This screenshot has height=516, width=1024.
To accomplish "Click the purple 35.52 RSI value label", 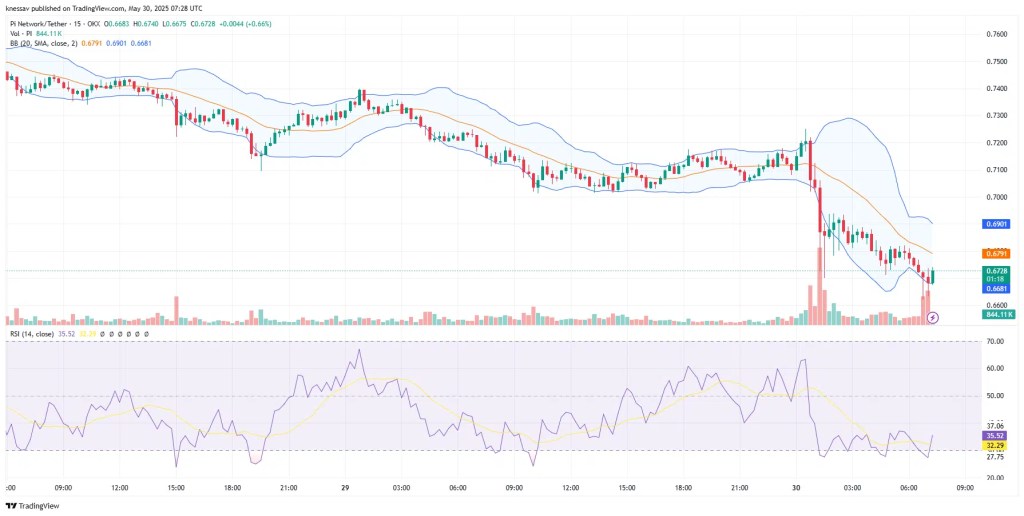I will (x=997, y=436).
